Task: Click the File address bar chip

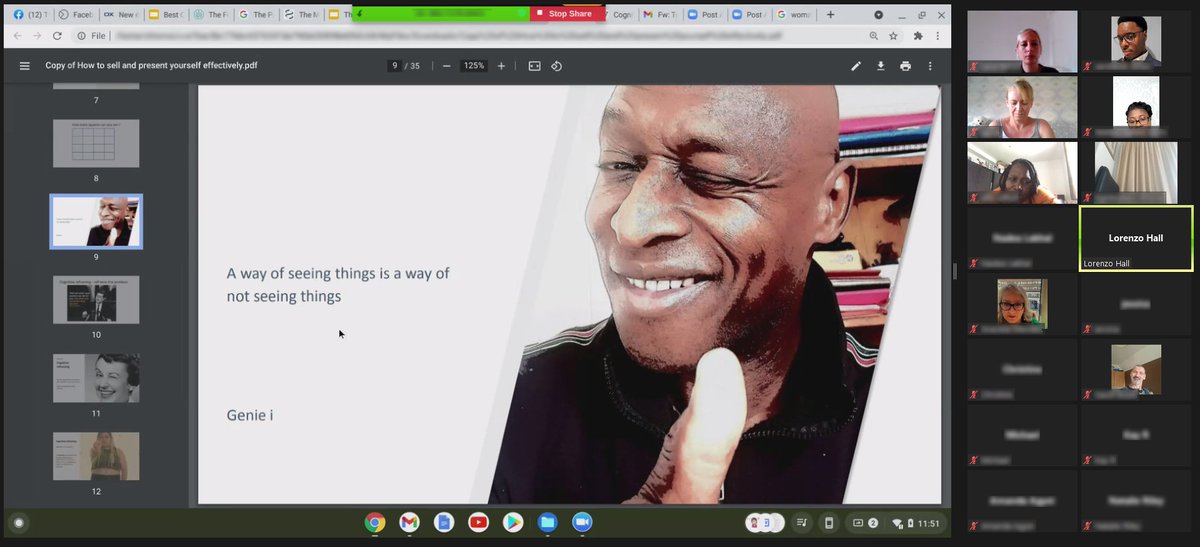Action: 90,35
